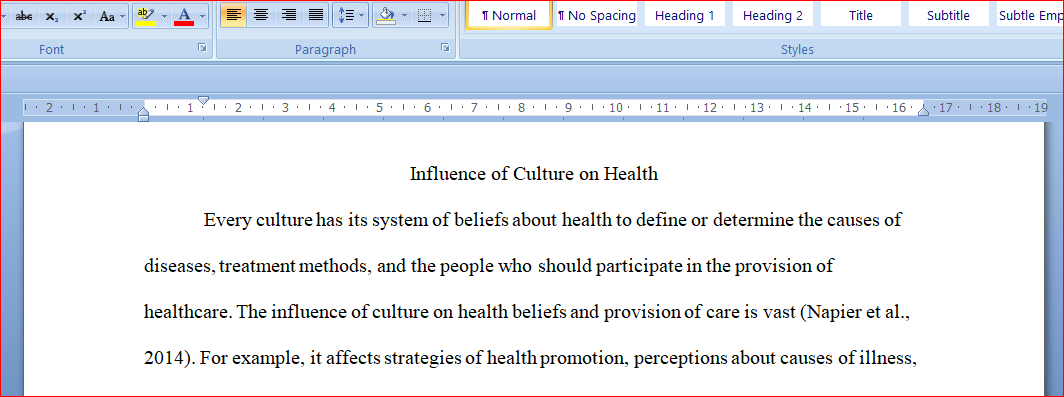The width and height of the screenshot is (1064, 397).
Task: Click the word 'healthcare' in the document
Action: pyautogui.click(x=188, y=312)
